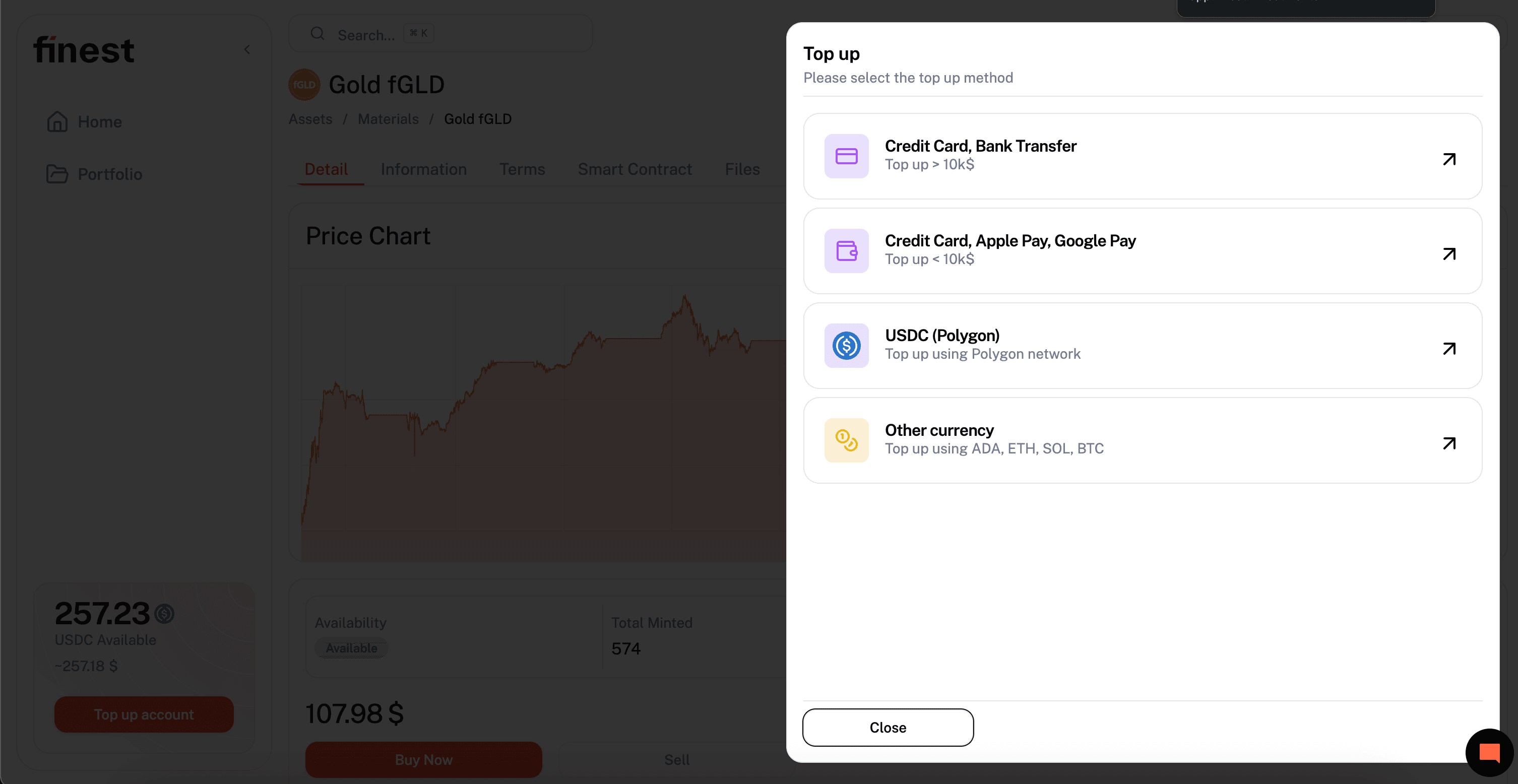
Task: Click the Materials breadcrumb link
Action: (388, 119)
